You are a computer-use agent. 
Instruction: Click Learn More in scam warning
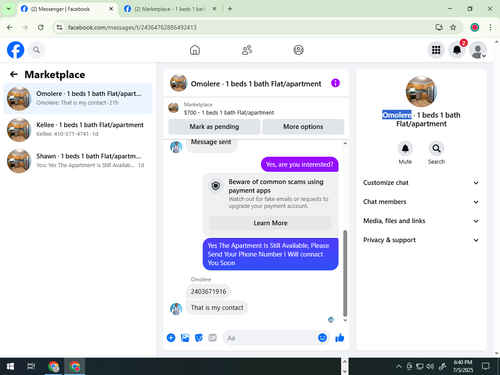(x=270, y=223)
